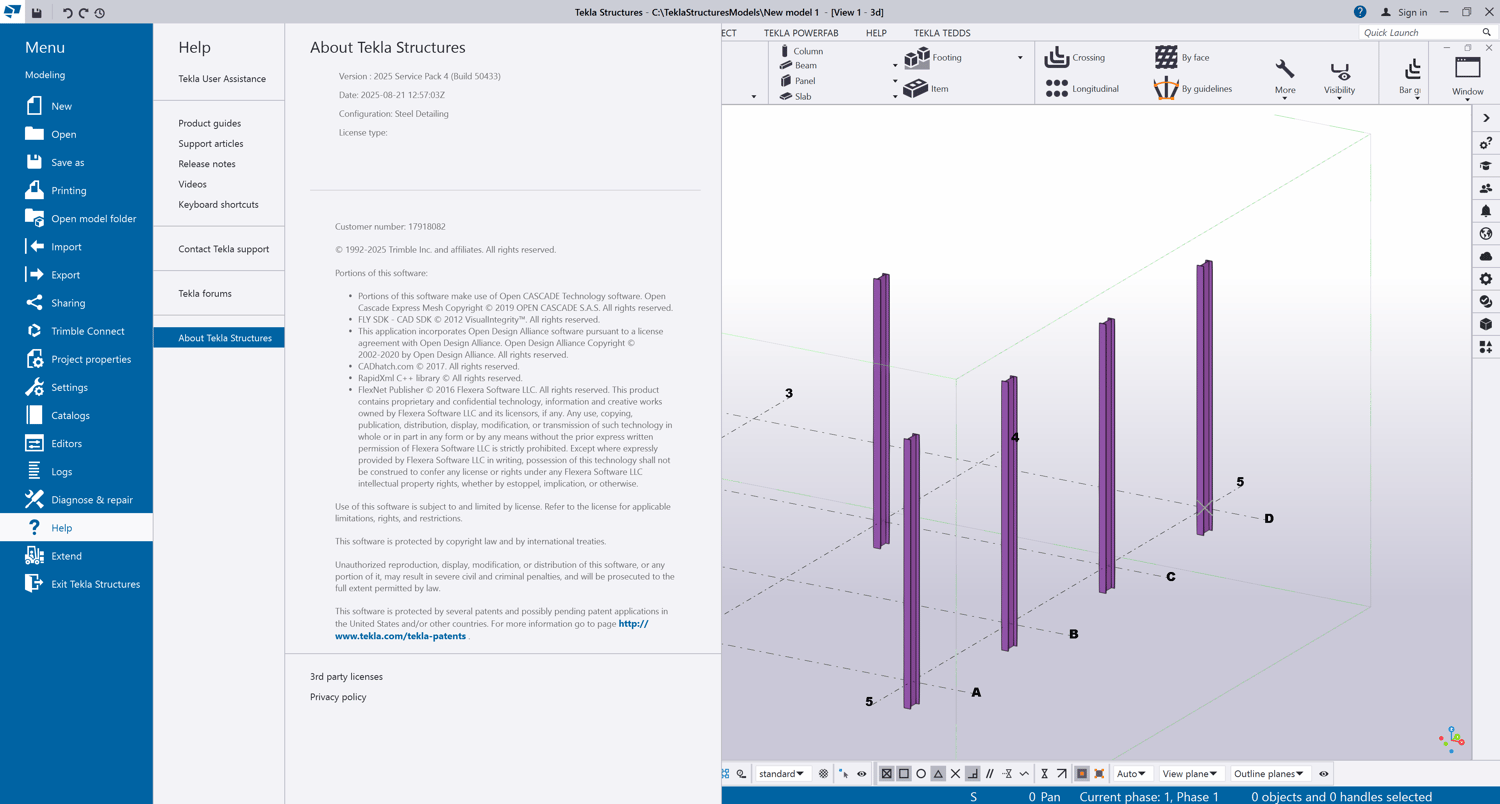Open the graduation cap learning panel icon
Viewport: 1500px width, 804px height.
pyautogui.click(x=1486, y=166)
